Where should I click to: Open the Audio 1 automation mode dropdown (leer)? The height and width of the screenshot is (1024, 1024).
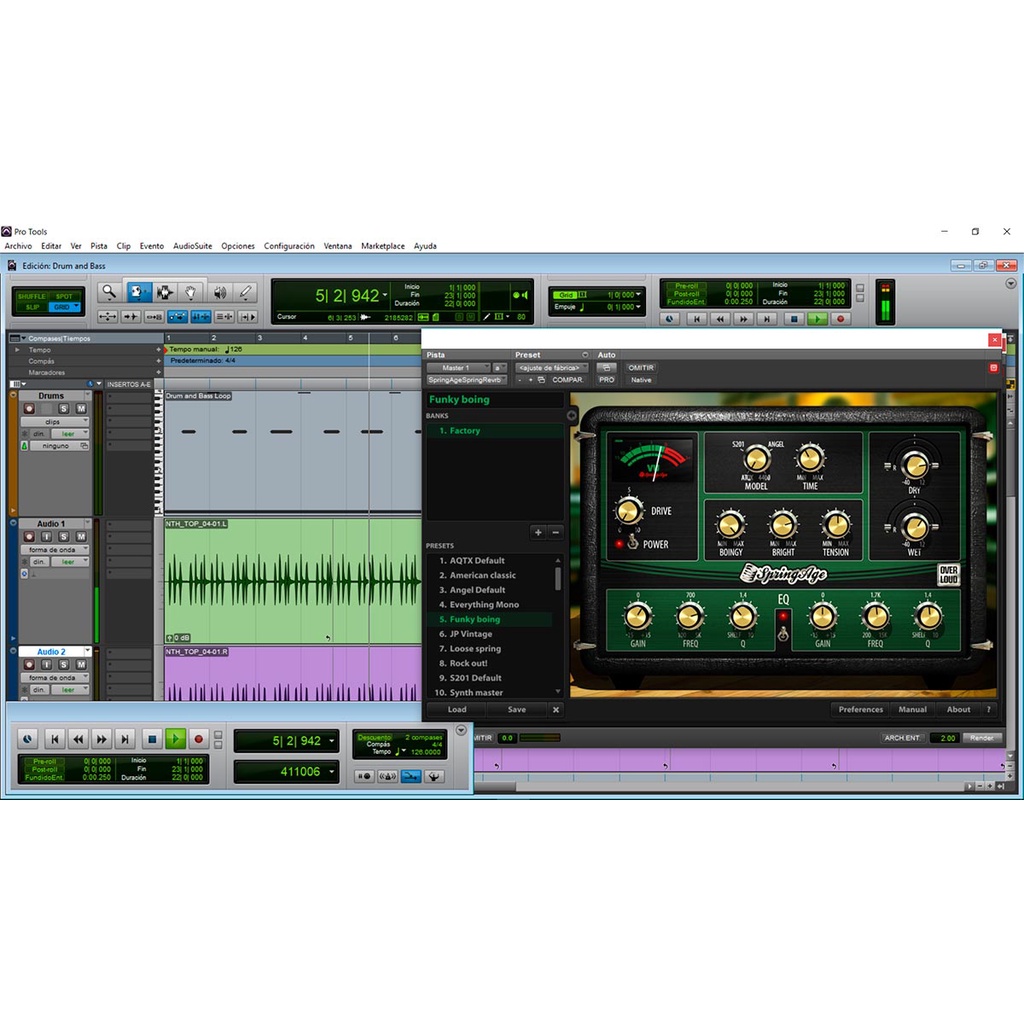point(70,562)
